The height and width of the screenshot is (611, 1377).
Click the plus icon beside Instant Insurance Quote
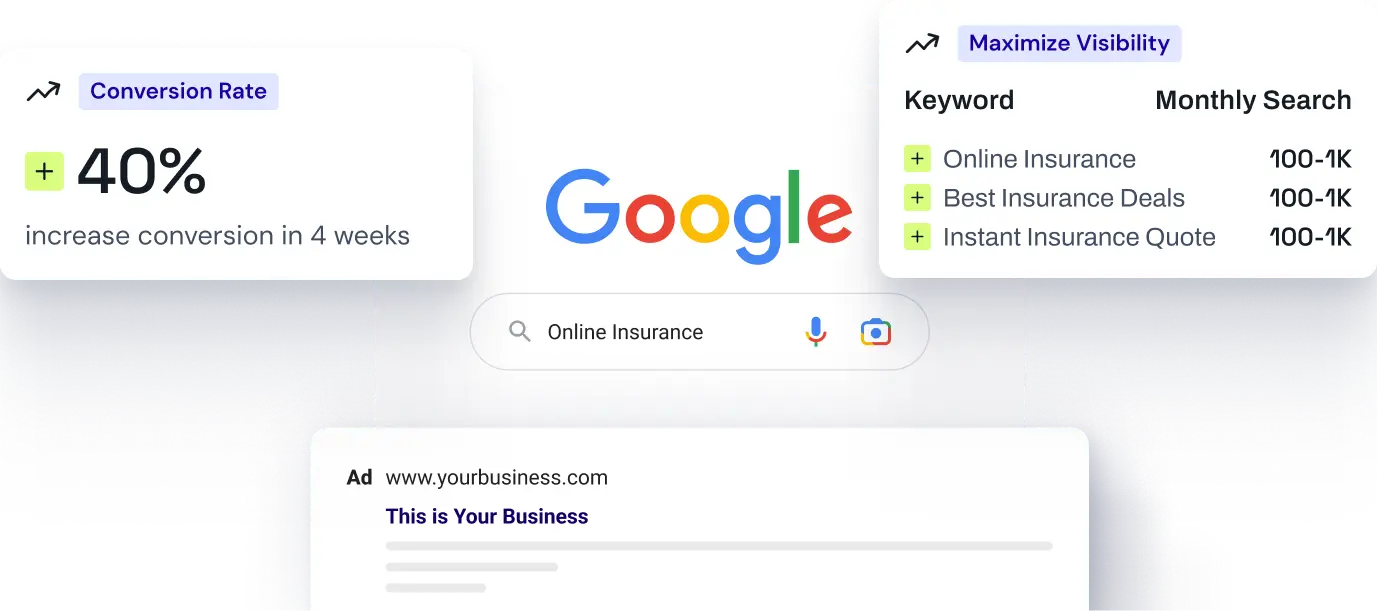(x=917, y=237)
